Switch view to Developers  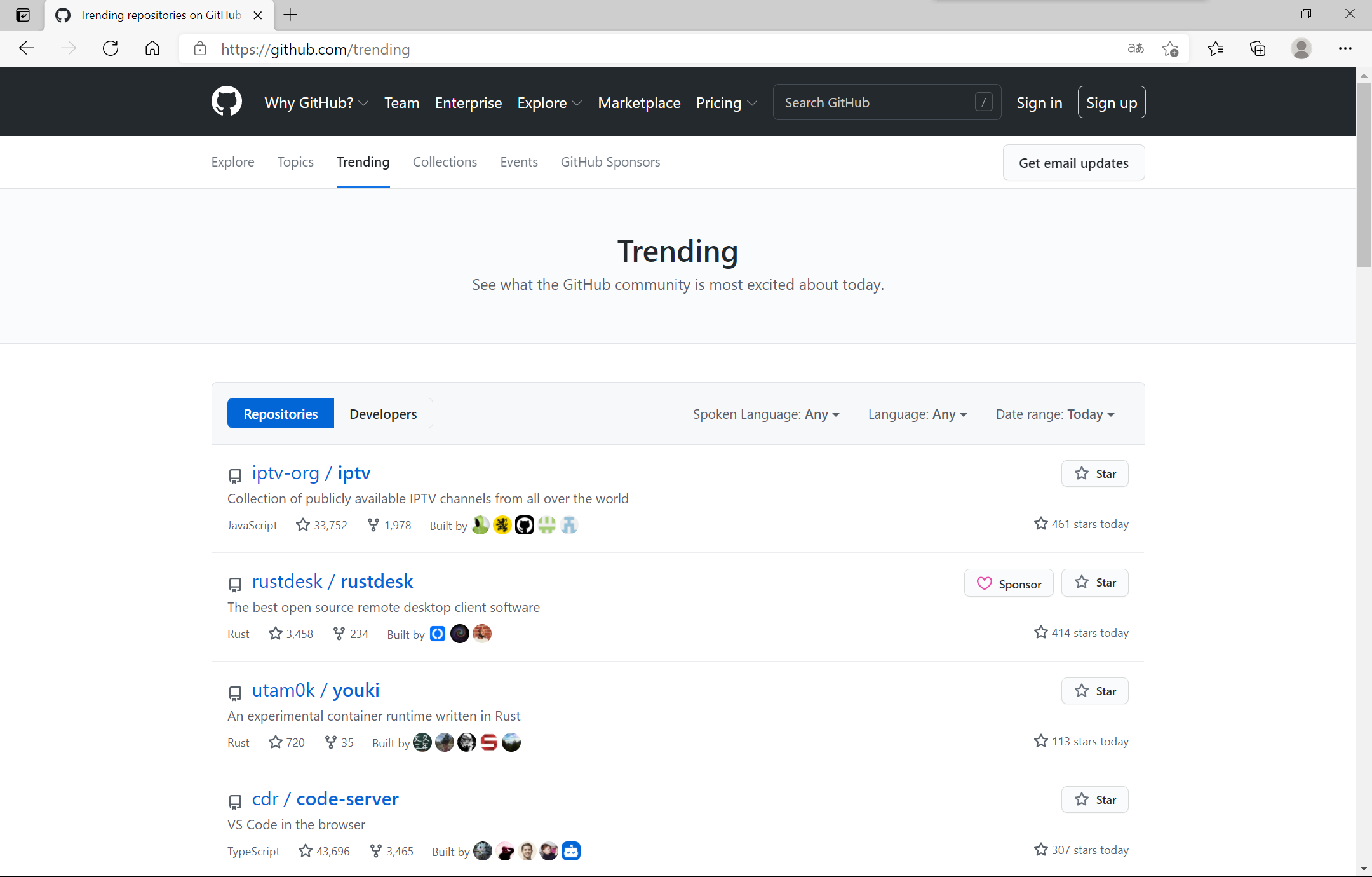click(383, 414)
